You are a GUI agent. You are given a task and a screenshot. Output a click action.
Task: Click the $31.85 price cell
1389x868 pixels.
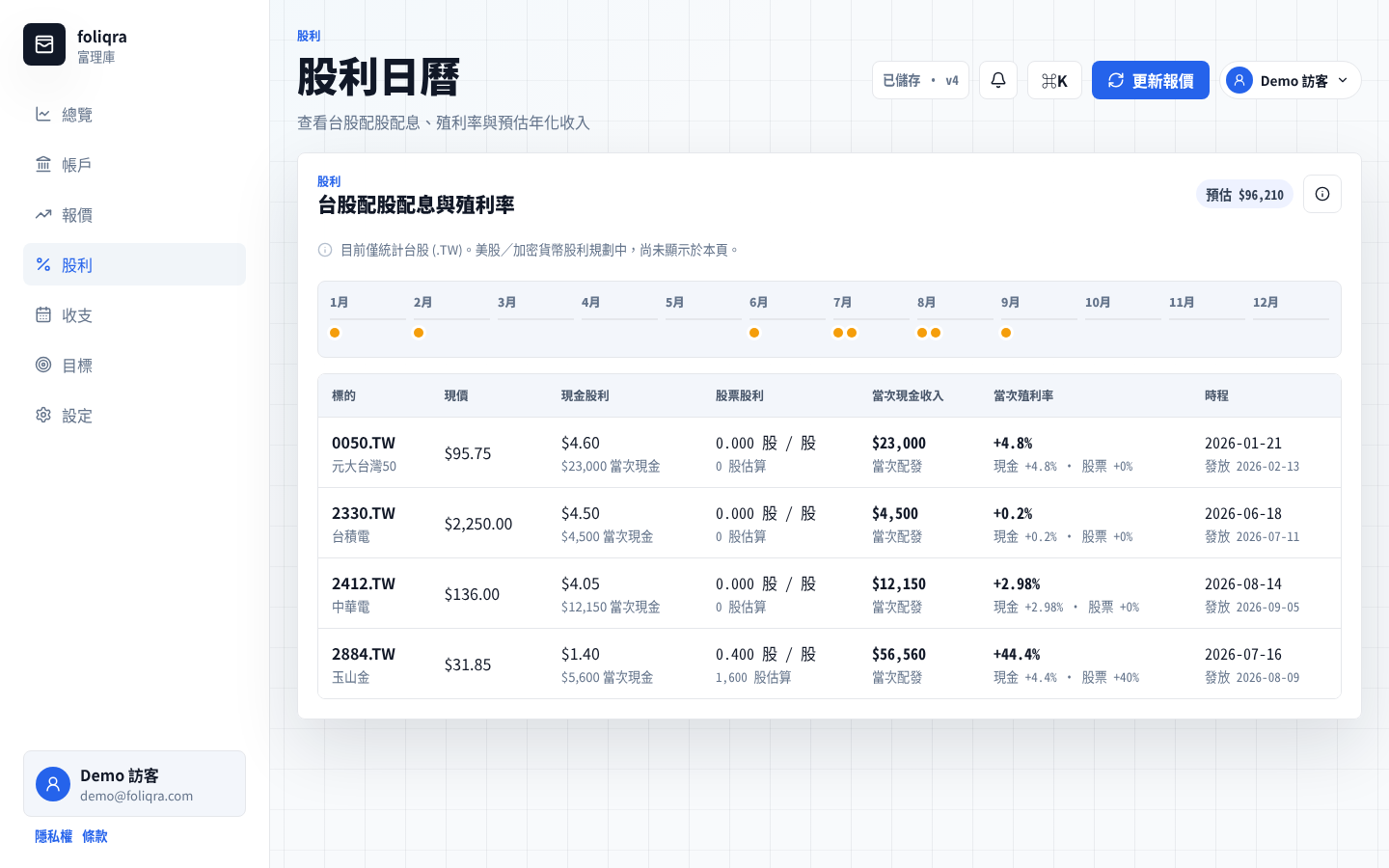(468, 665)
